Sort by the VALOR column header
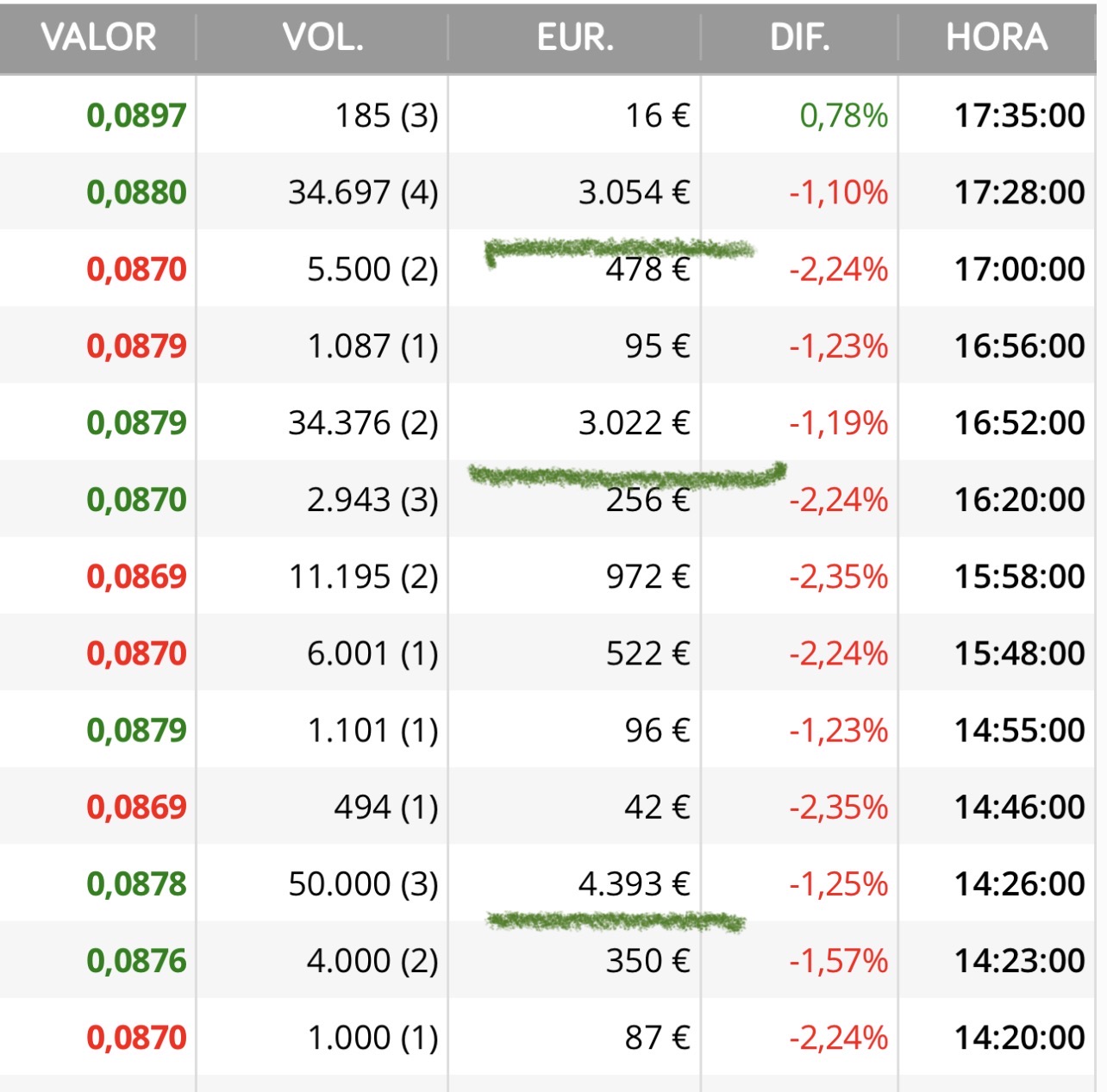Screen dimensions: 1107x1092 [99, 38]
